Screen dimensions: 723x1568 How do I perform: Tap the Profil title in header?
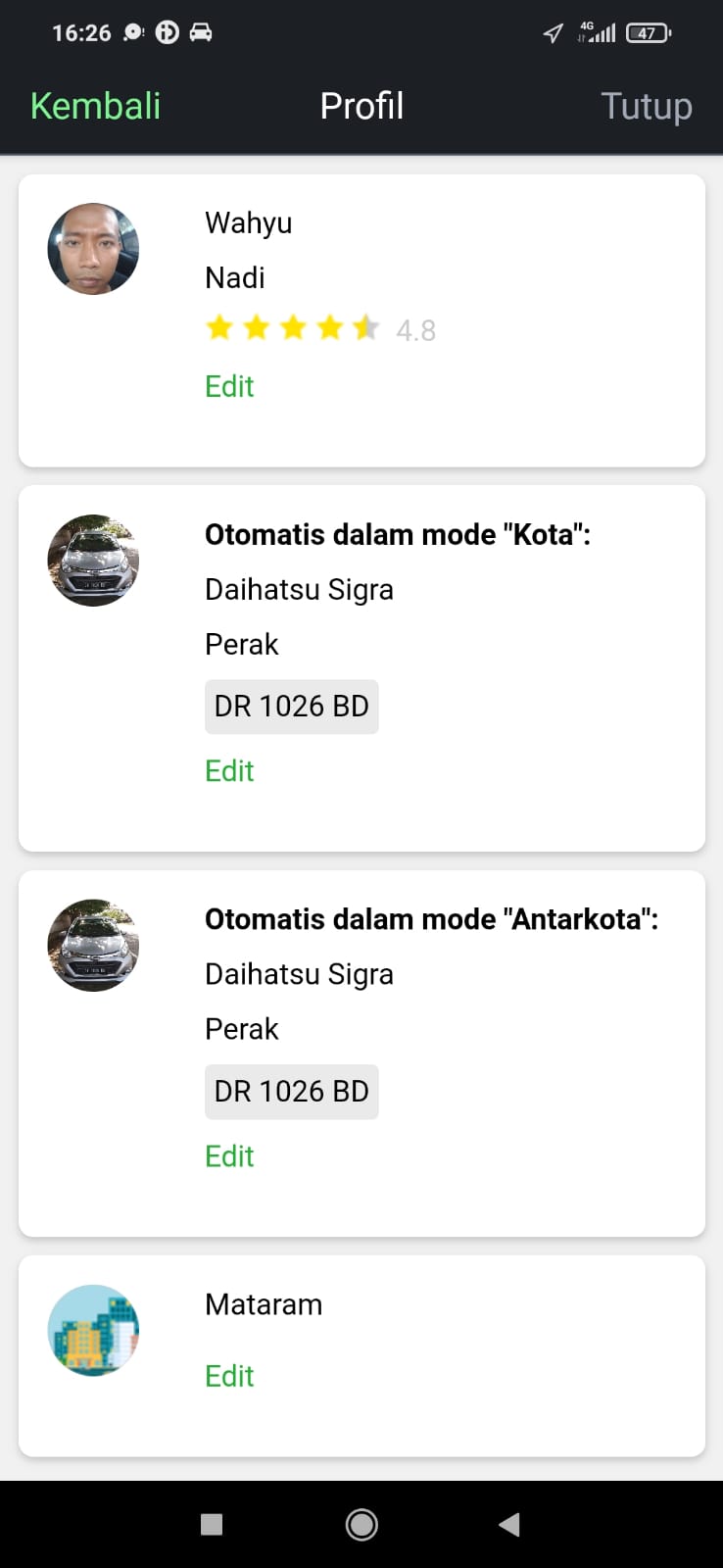pos(361,106)
